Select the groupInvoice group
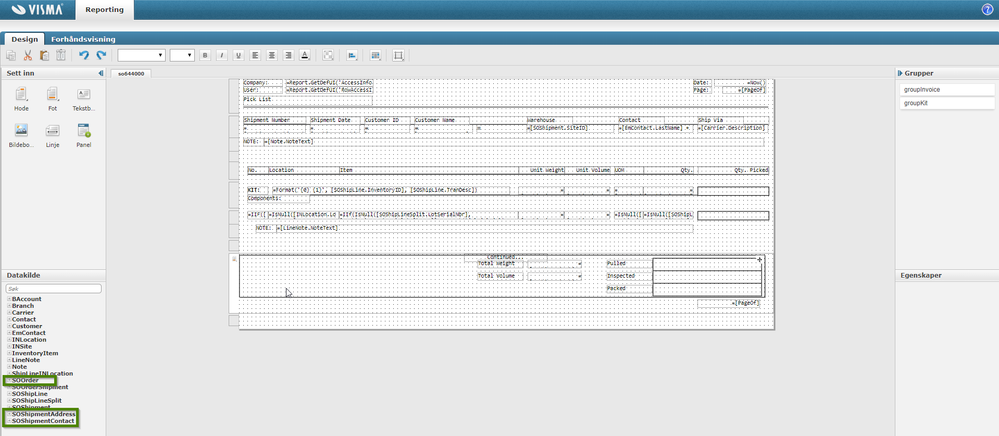This screenshot has height=436, width=999. [x=946, y=90]
